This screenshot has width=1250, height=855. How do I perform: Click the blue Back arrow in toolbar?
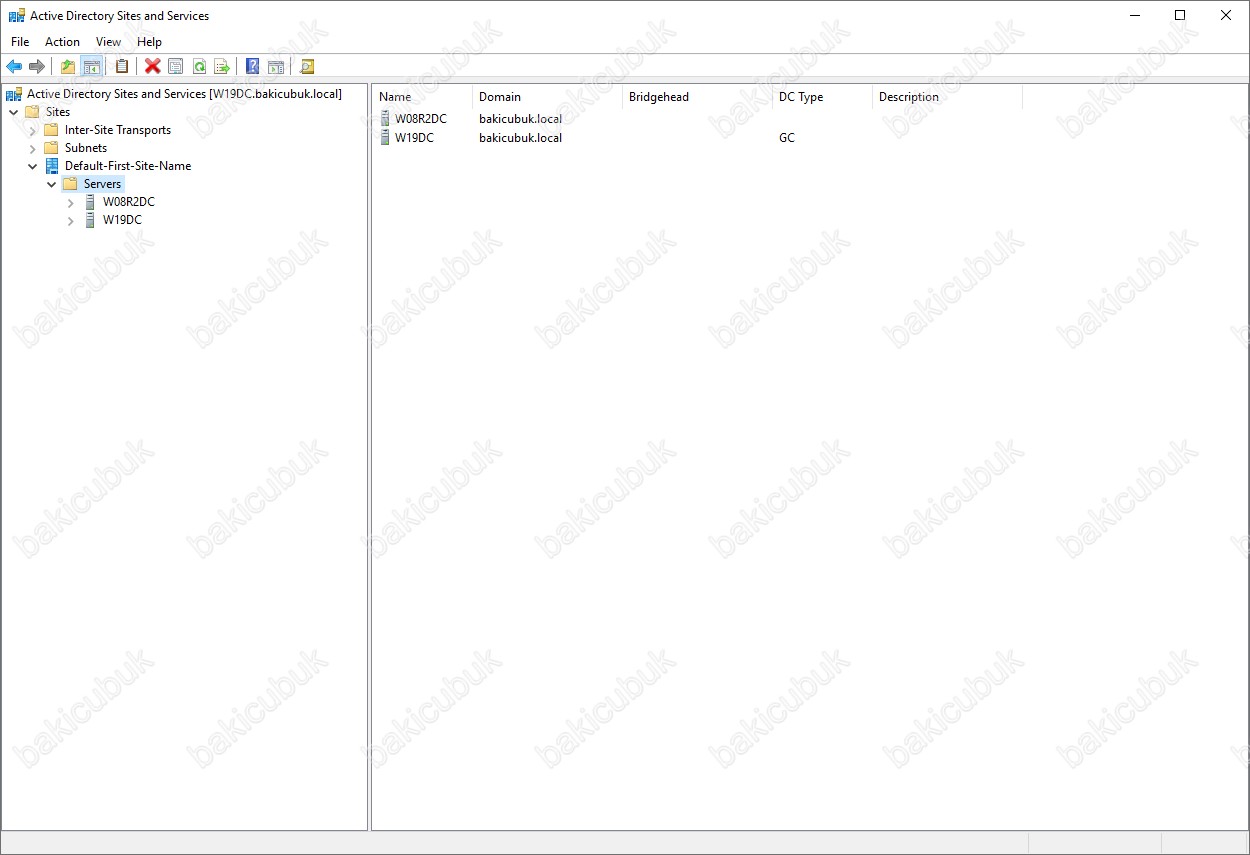[14, 67]
